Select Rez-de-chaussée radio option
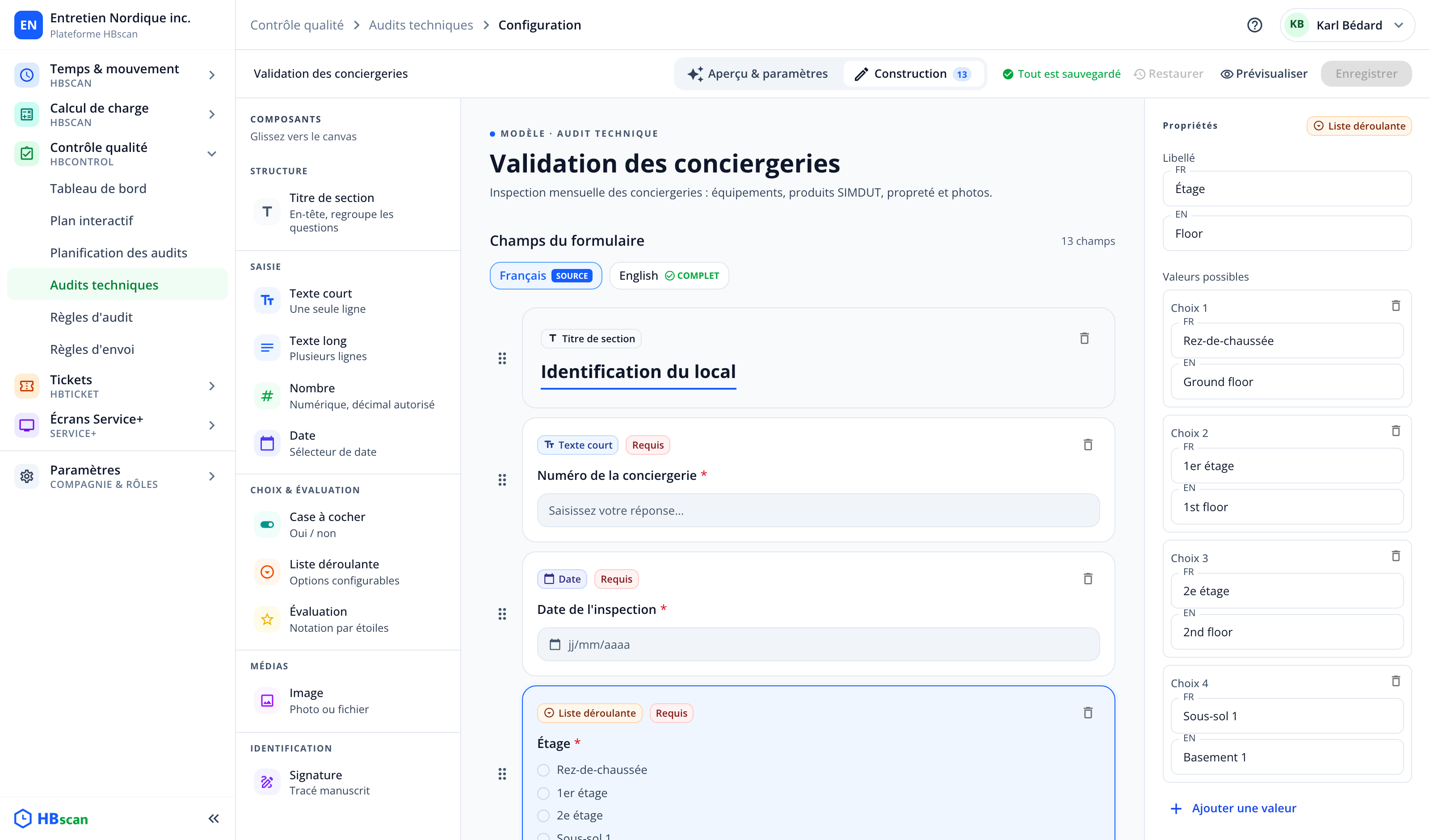This screenshot has width=1430, height=840. tap(543, 769)
